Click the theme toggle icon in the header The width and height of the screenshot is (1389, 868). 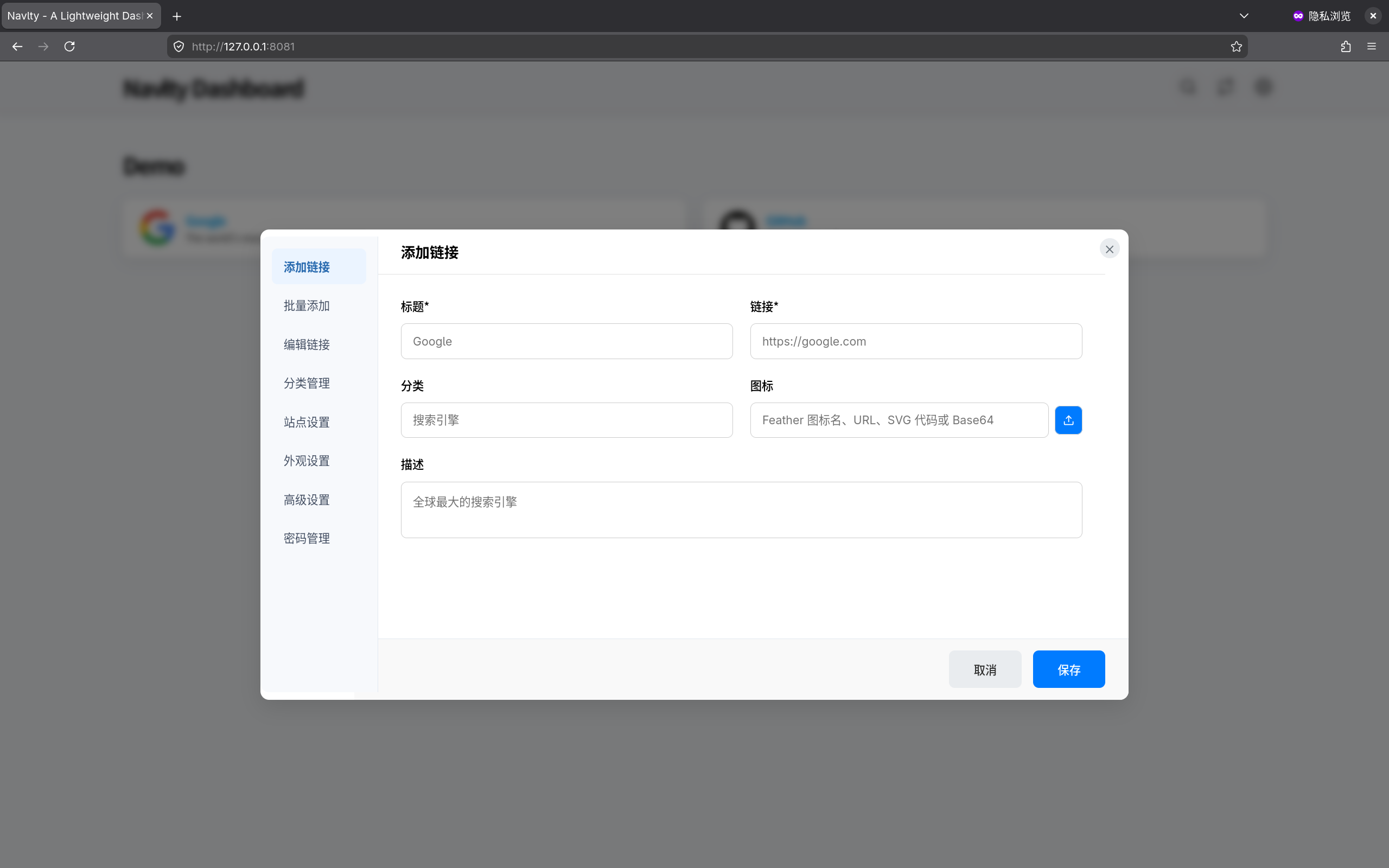pyautogui.click(x=1225, y=87)
